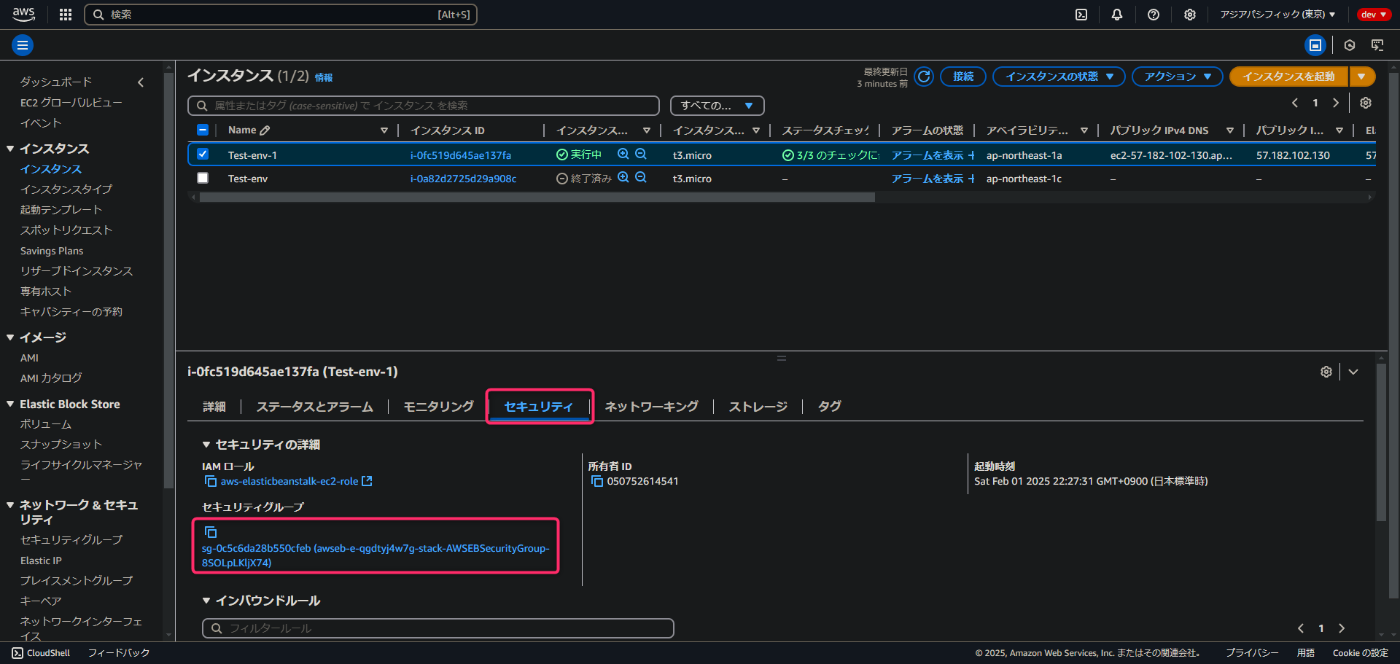This screenshot has width=1400, height=664.
Task: Open the sg-0c5c6da28b550cfeb security group link
Action: pyautogui.click(x=375, y=556)
